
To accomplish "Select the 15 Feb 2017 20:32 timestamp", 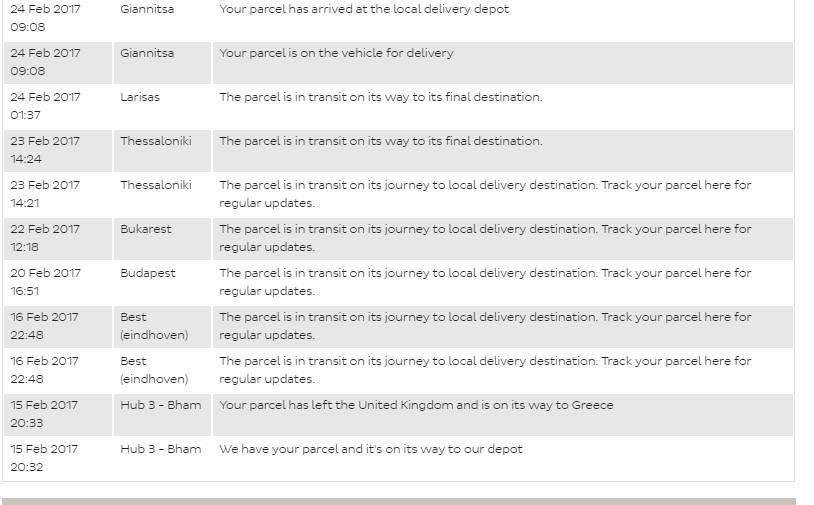I will pos(45,458).
